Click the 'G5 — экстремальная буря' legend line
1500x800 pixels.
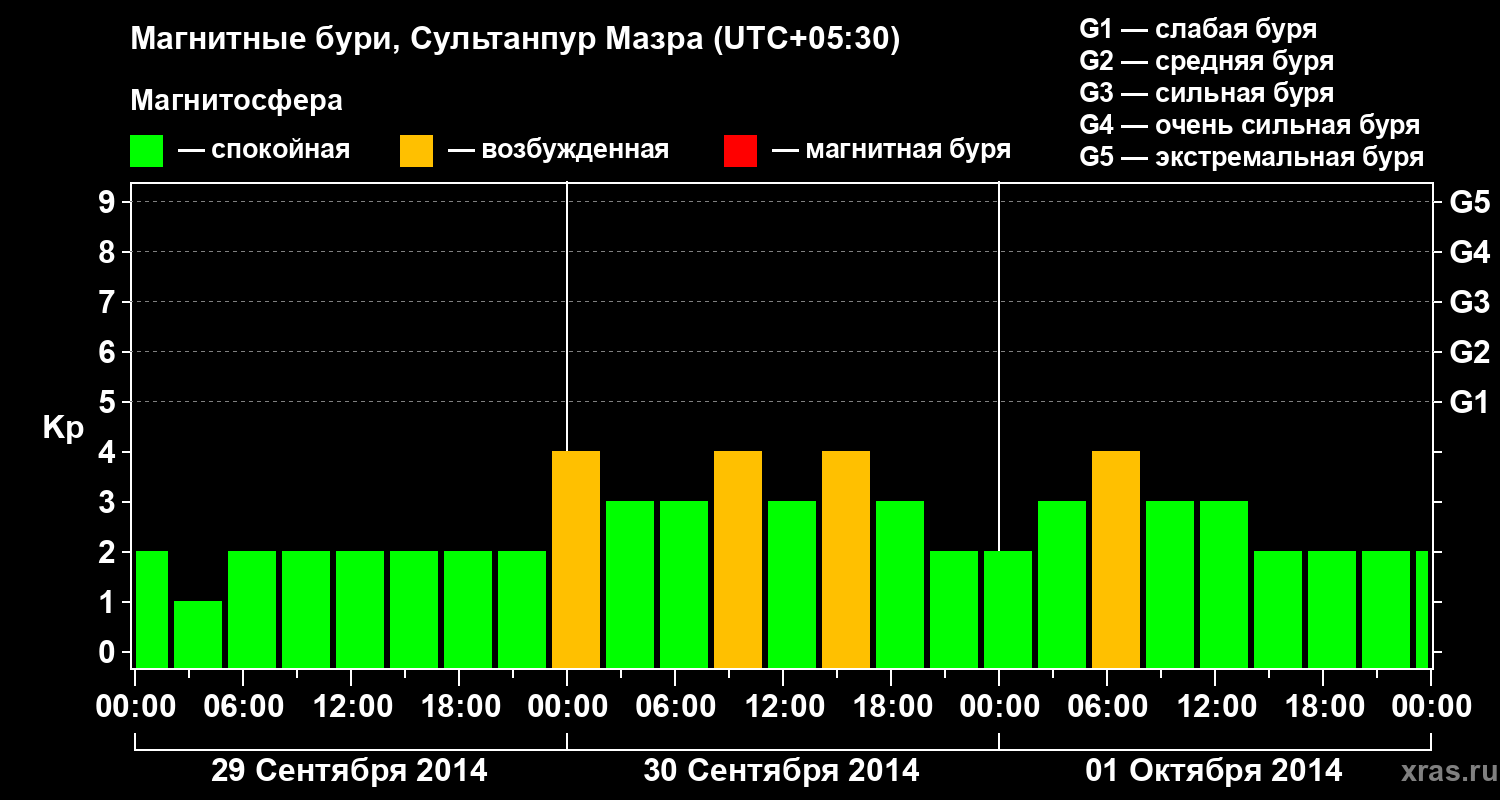[1251, 158]
